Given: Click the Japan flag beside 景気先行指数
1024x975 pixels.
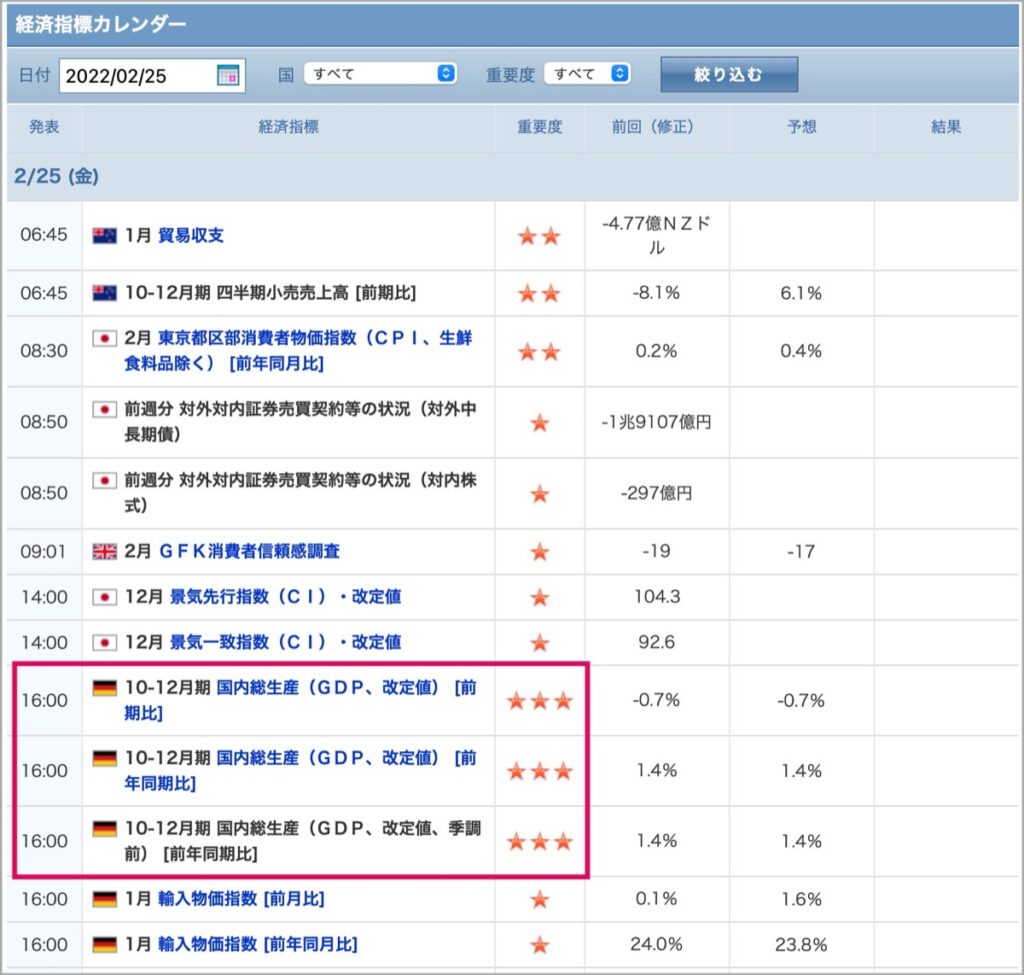Looking at the screenshot, I should [104, 597].
